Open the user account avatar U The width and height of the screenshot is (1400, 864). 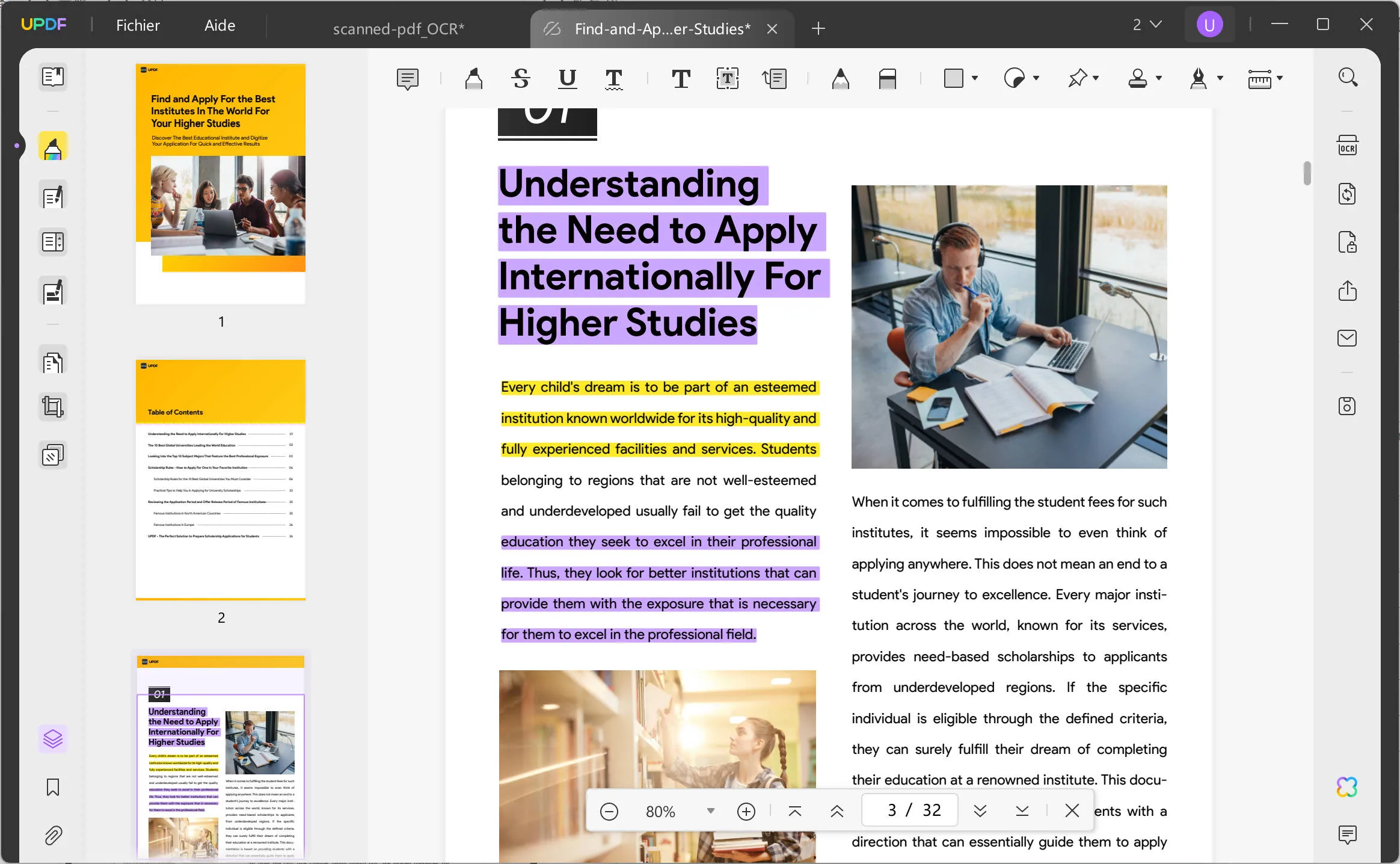(1209, 25)
